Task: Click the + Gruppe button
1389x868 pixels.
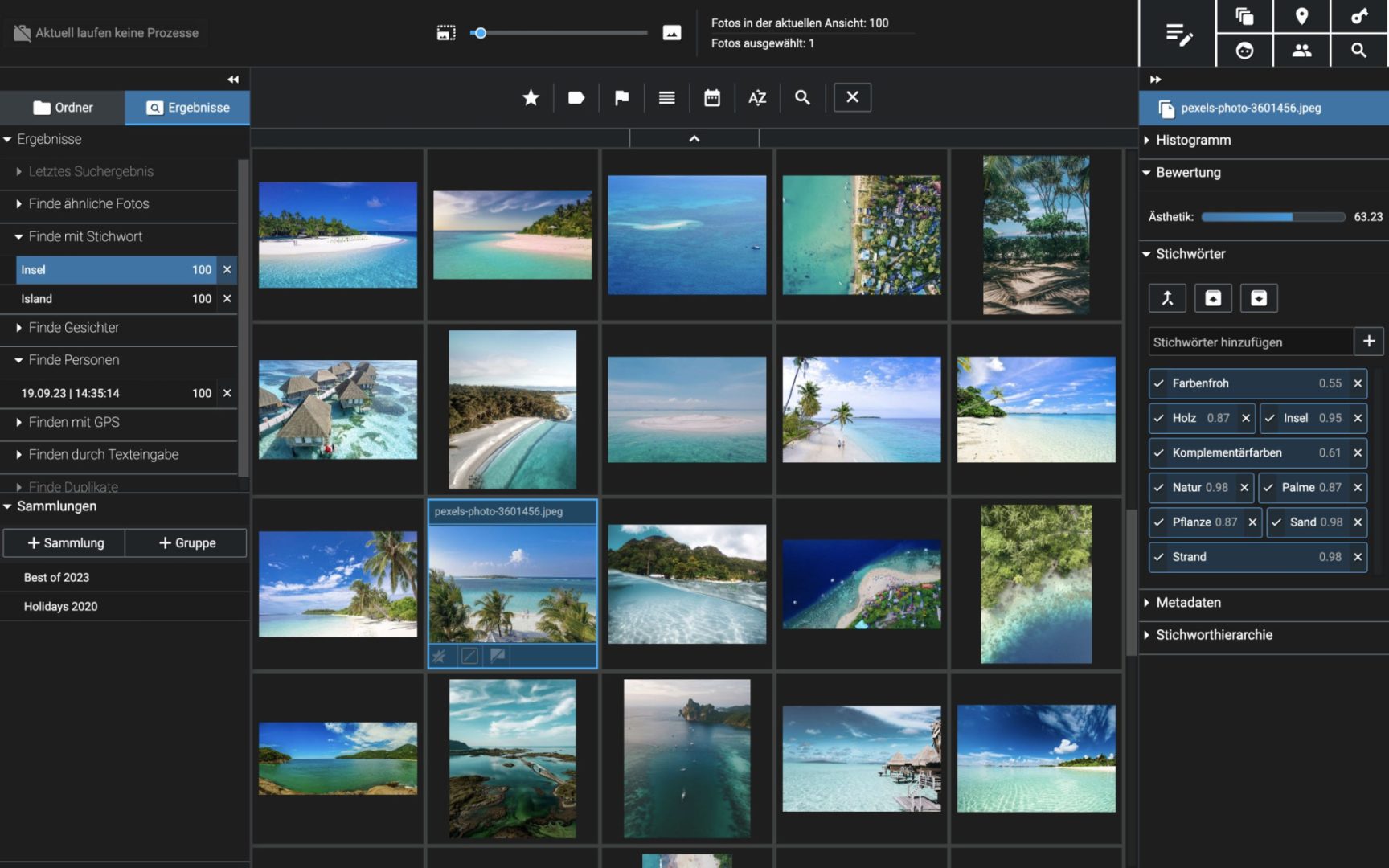Action: pyautogui.click(x=186, y=543)
